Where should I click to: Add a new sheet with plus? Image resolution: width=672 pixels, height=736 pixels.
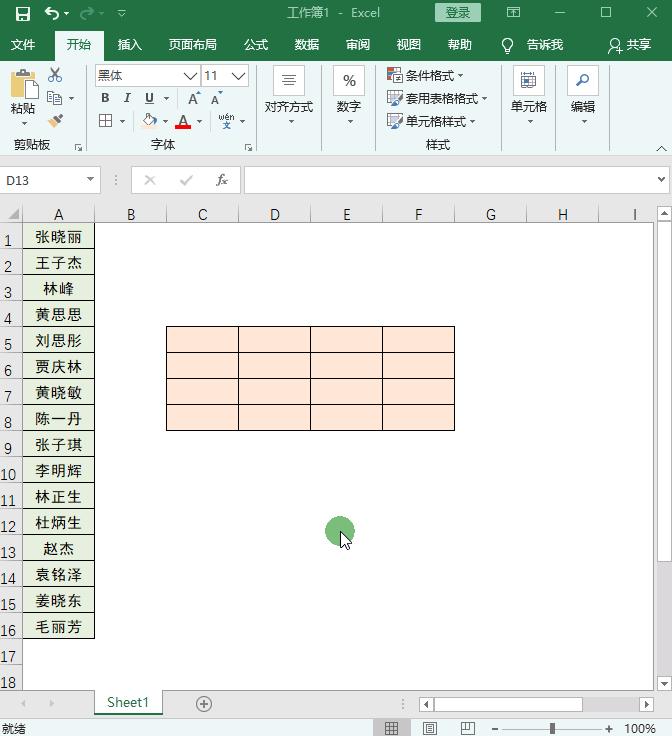[204, 704]
